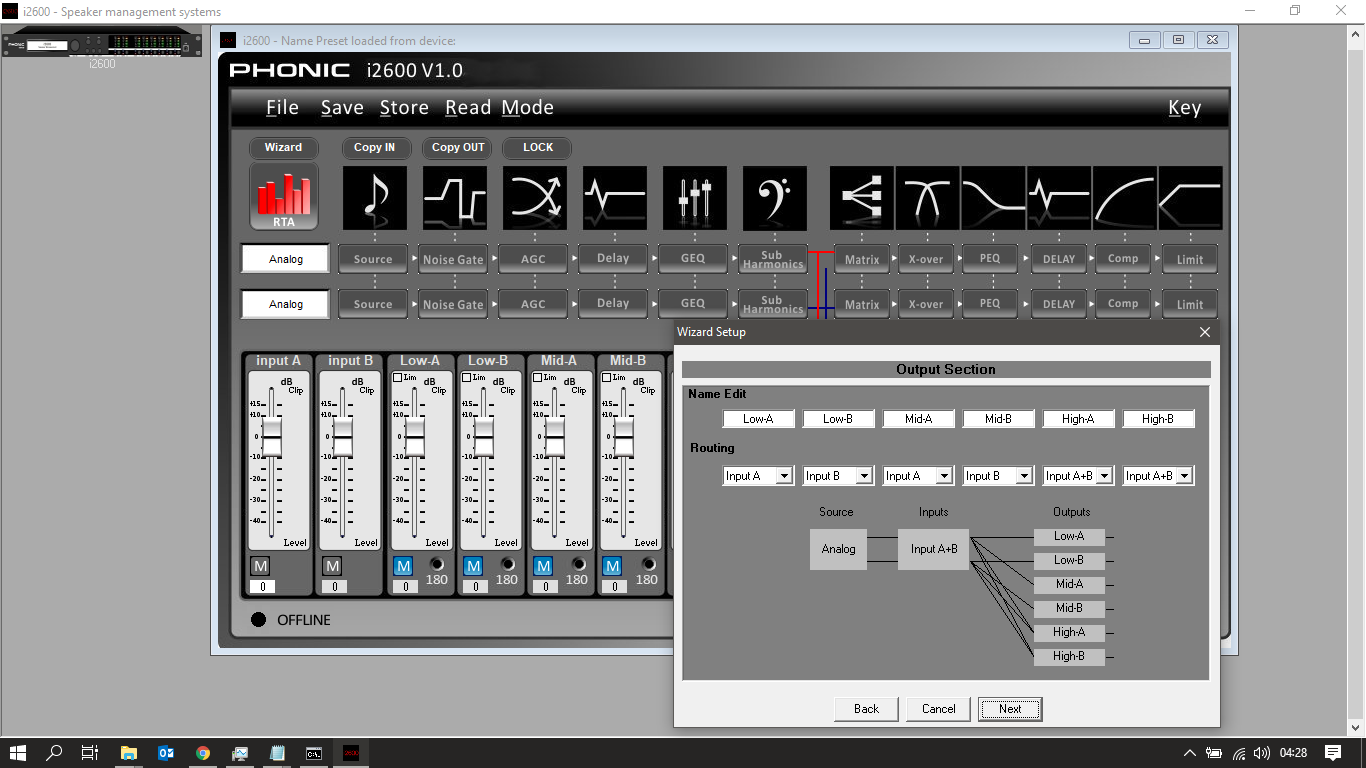Image resolution: width=1366 pixels, height=768 pixels.
Task: Open taskbar search
Action: 55,753
